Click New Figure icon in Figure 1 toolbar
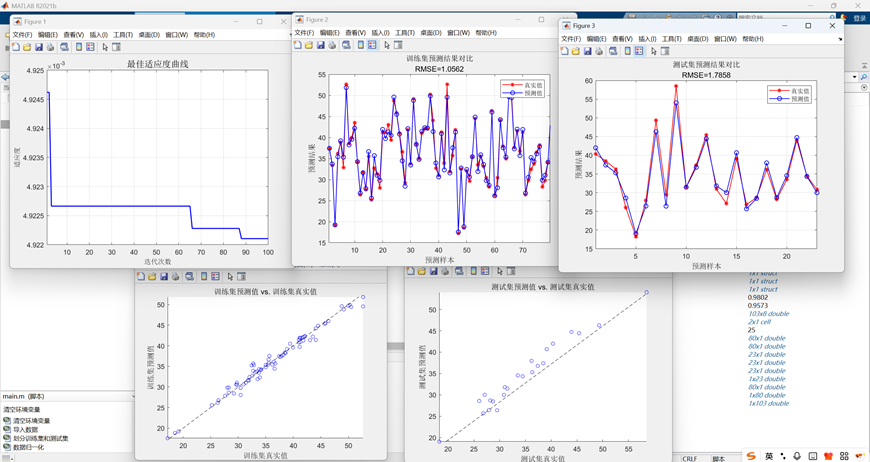This screenshot has width=870, height=462. point(16,47)
